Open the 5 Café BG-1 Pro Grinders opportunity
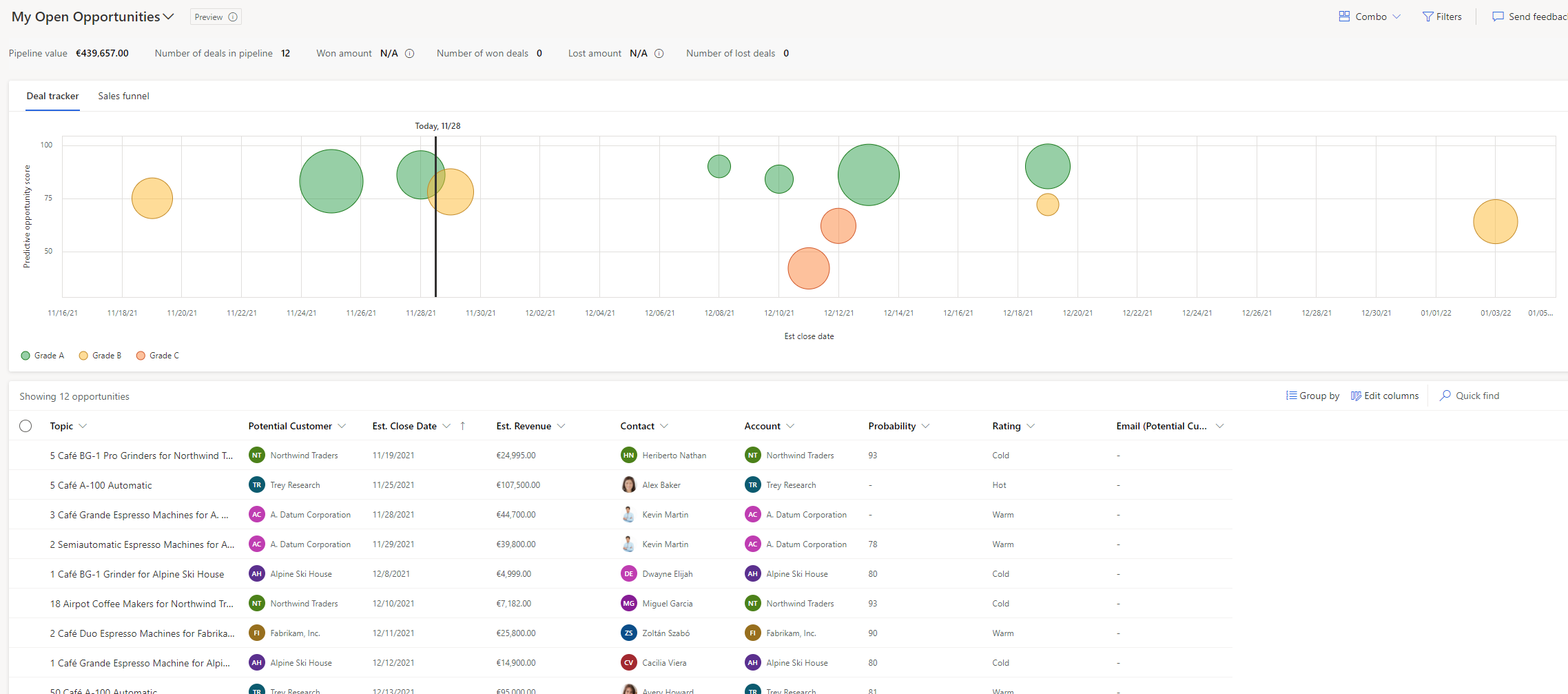 [141, 455]
